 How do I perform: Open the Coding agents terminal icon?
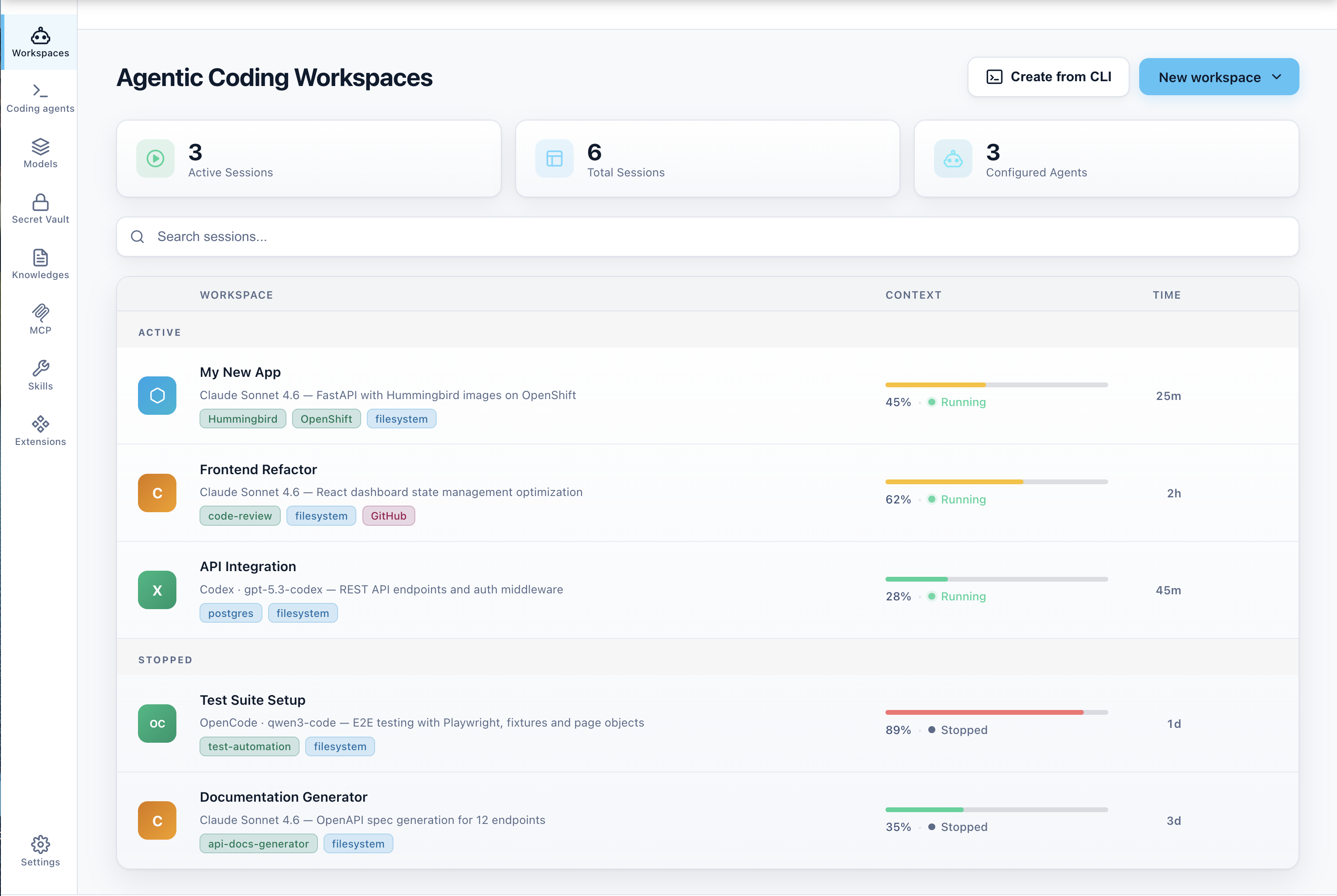coord(40,91)
